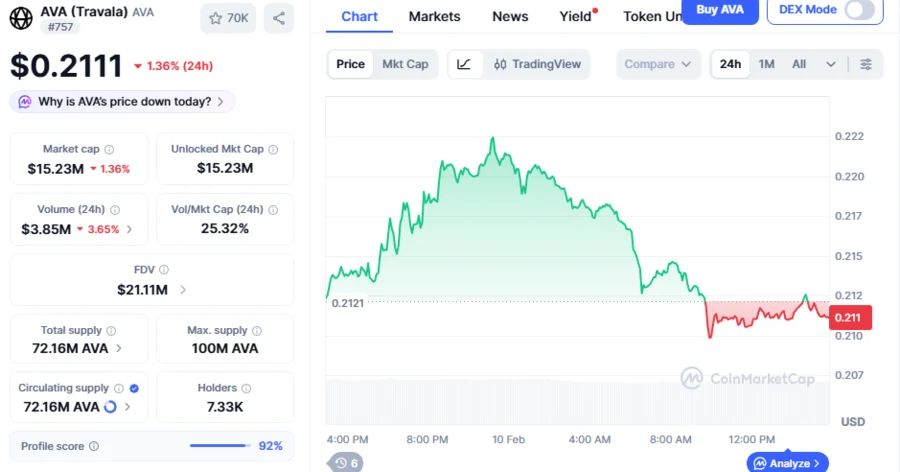The height and width of the screenshot is (472, 900).
Task: Select the Mkt Cap chart toggle
Action: 405,64
